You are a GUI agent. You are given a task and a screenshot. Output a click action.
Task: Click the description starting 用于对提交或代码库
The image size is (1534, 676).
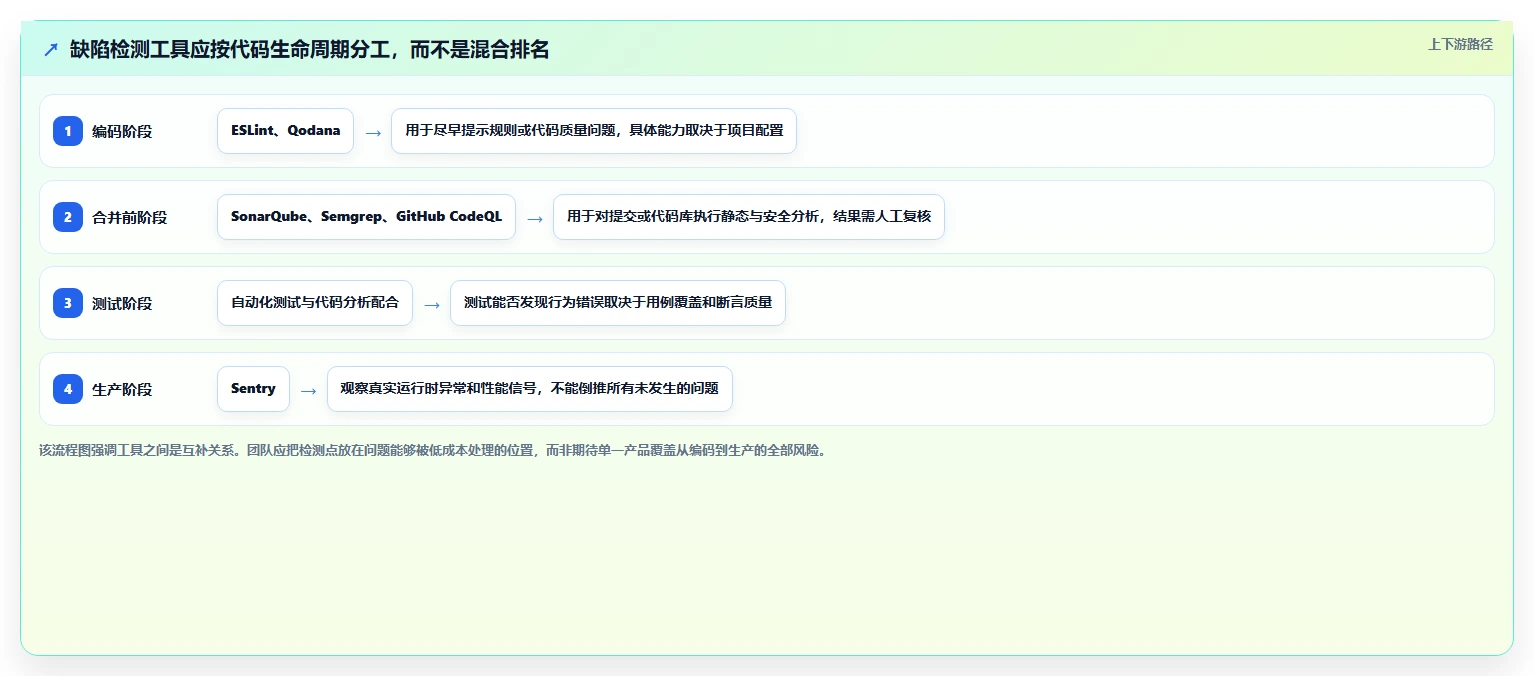[x=749, y=217]
